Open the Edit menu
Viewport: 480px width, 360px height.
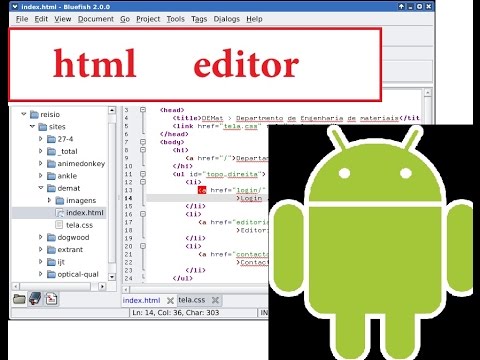tap(41, 19)
